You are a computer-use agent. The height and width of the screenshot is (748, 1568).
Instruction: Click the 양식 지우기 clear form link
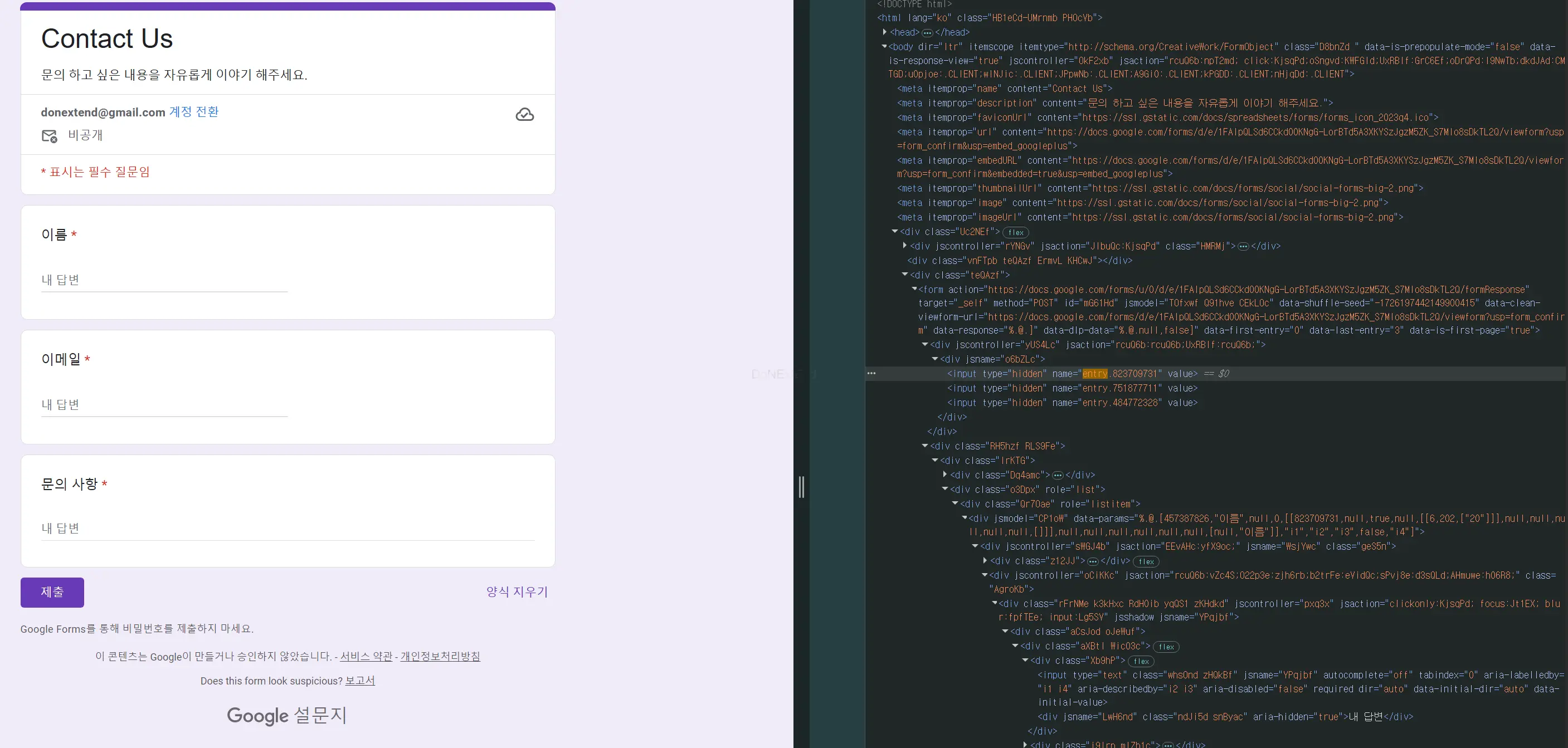point(516,591)
